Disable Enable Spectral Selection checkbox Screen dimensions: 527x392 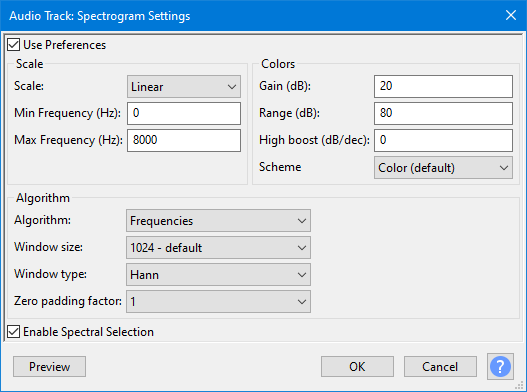[13, 332]
